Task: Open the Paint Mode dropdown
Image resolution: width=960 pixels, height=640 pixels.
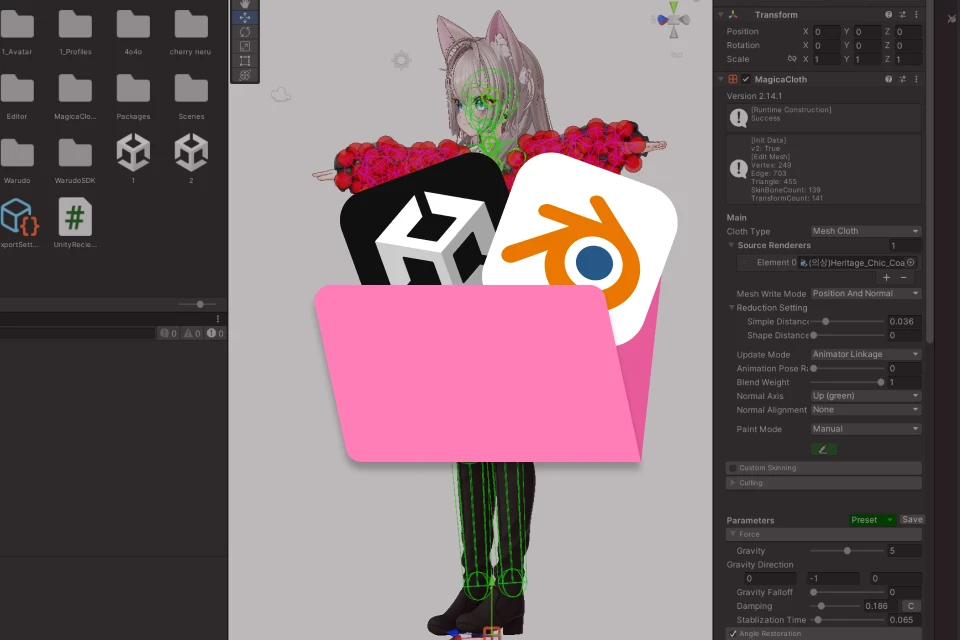Action: 866,429
